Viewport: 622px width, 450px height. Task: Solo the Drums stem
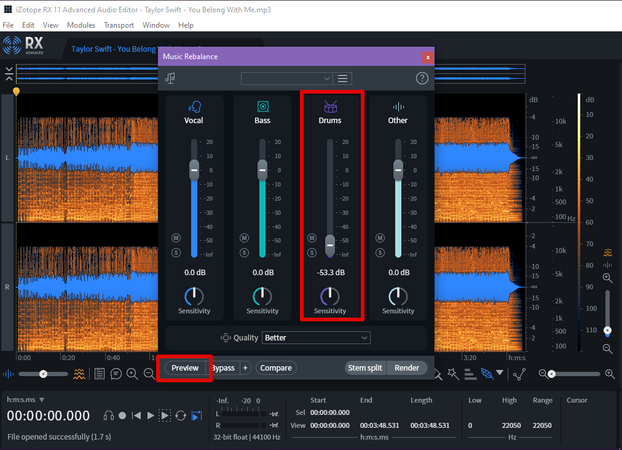tap(312, 252)
